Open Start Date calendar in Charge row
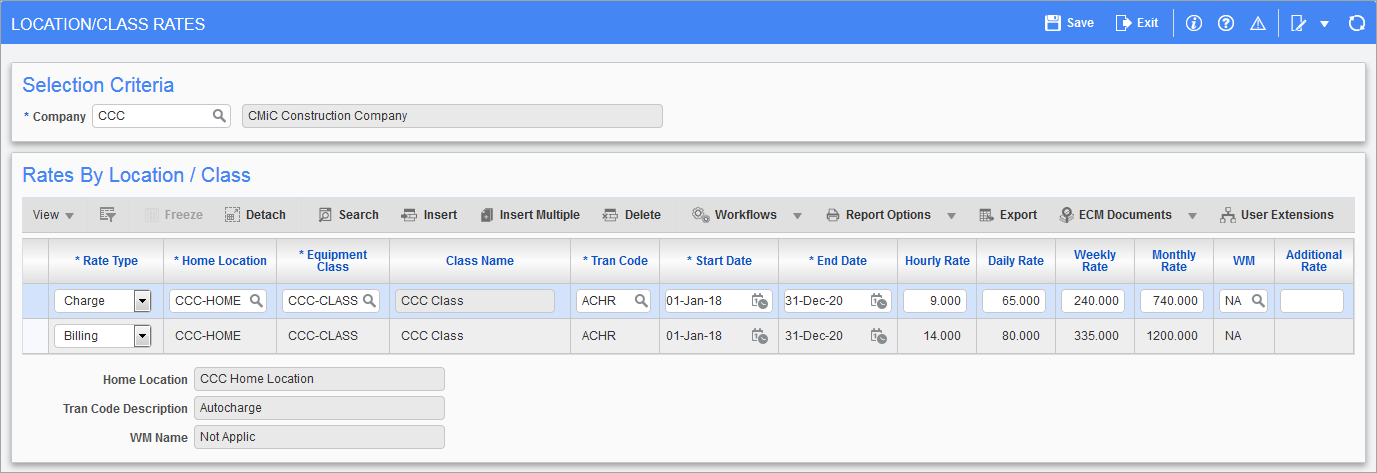The height and width of the screenshot is (473, 1377). click(x=760, y=301)
